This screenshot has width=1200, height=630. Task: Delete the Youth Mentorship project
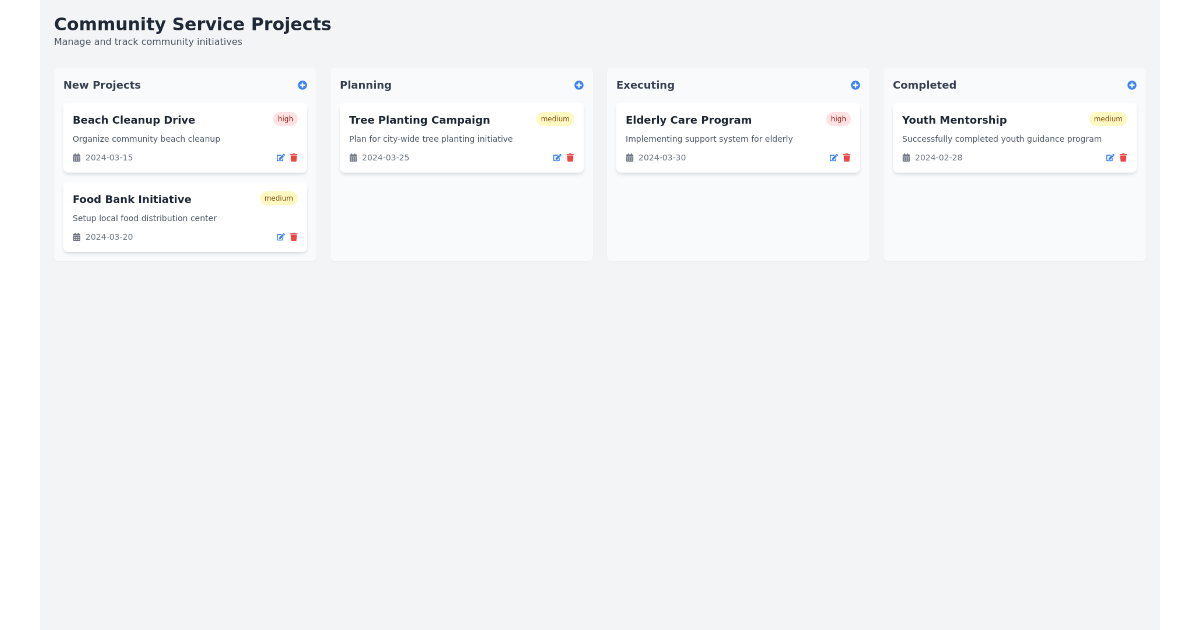coord(1123,157)
